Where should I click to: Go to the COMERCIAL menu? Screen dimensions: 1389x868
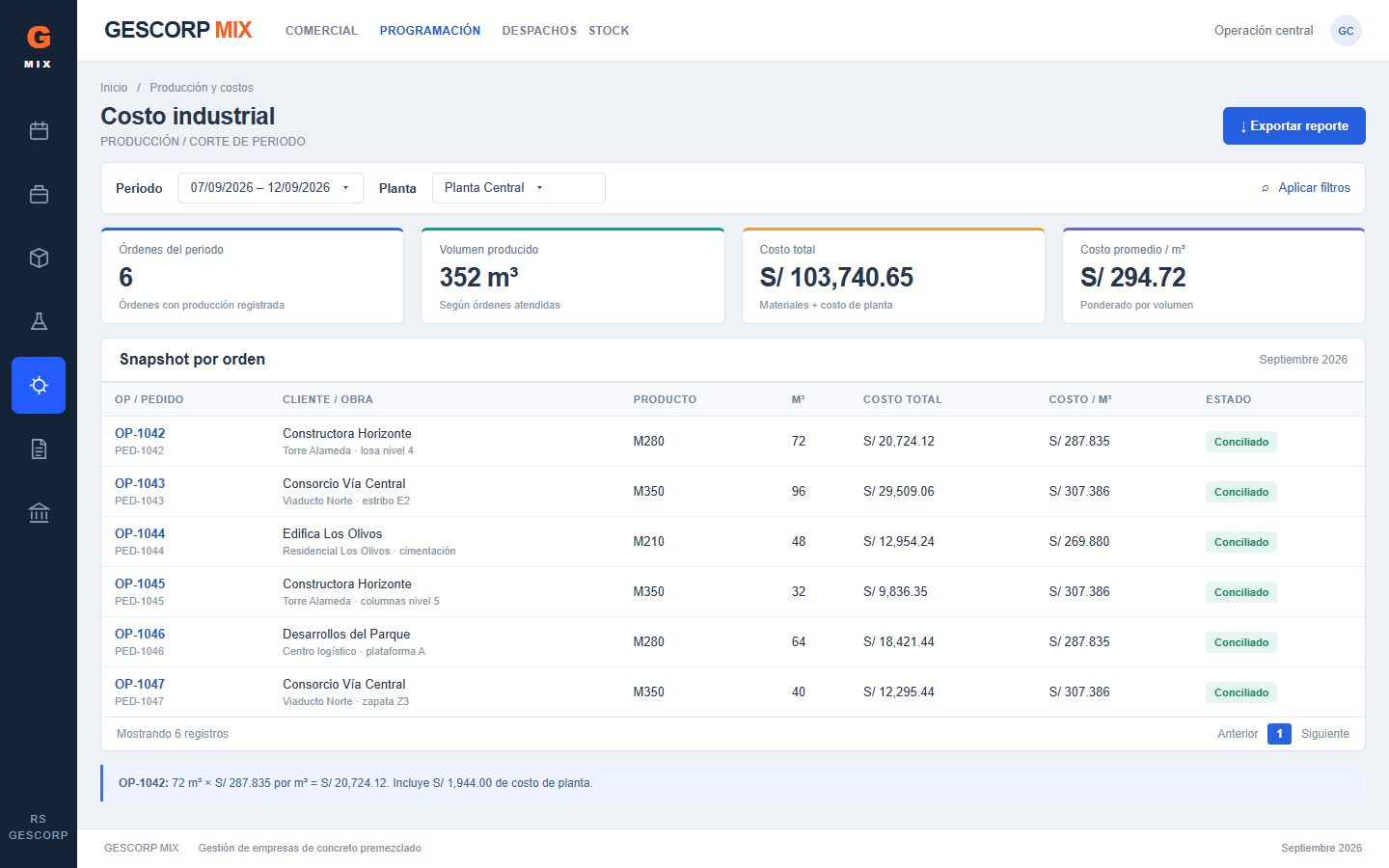click(x=321, y=31)
